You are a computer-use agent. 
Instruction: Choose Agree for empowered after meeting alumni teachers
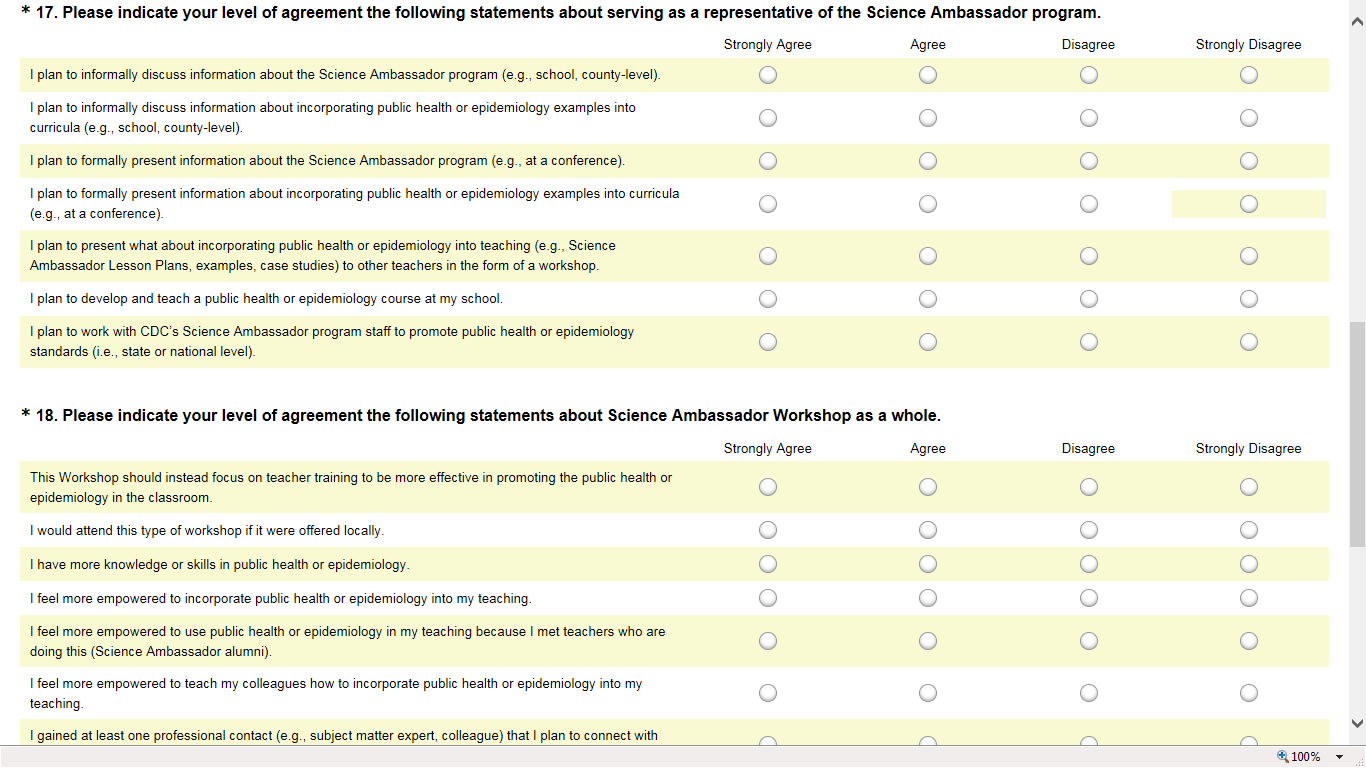pyautogui.click(x=928, y=641)
